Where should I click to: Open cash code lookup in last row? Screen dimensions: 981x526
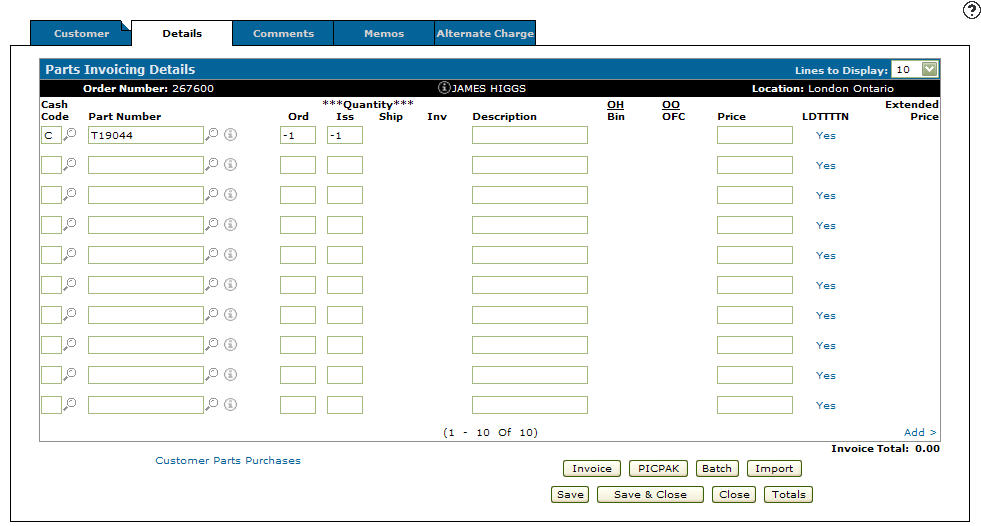click(x=69, y=404)
